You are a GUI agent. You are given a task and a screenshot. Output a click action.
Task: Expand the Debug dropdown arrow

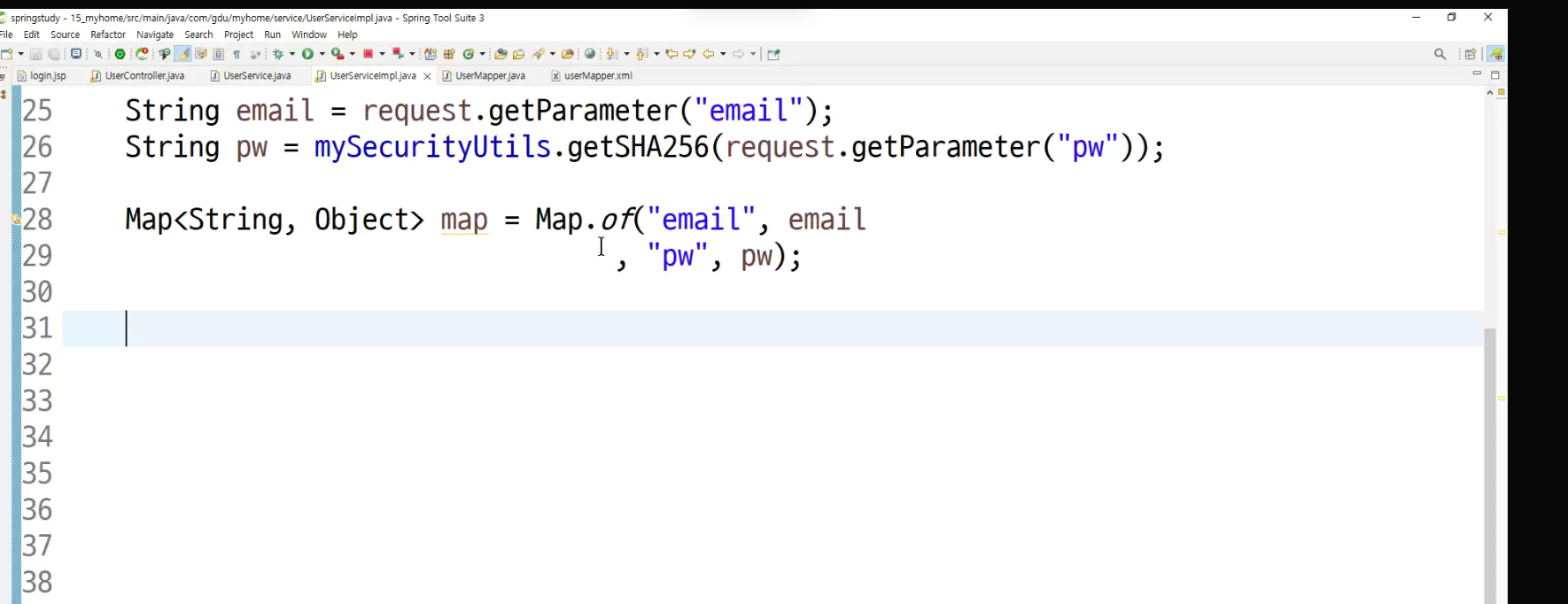click(292, 54)
